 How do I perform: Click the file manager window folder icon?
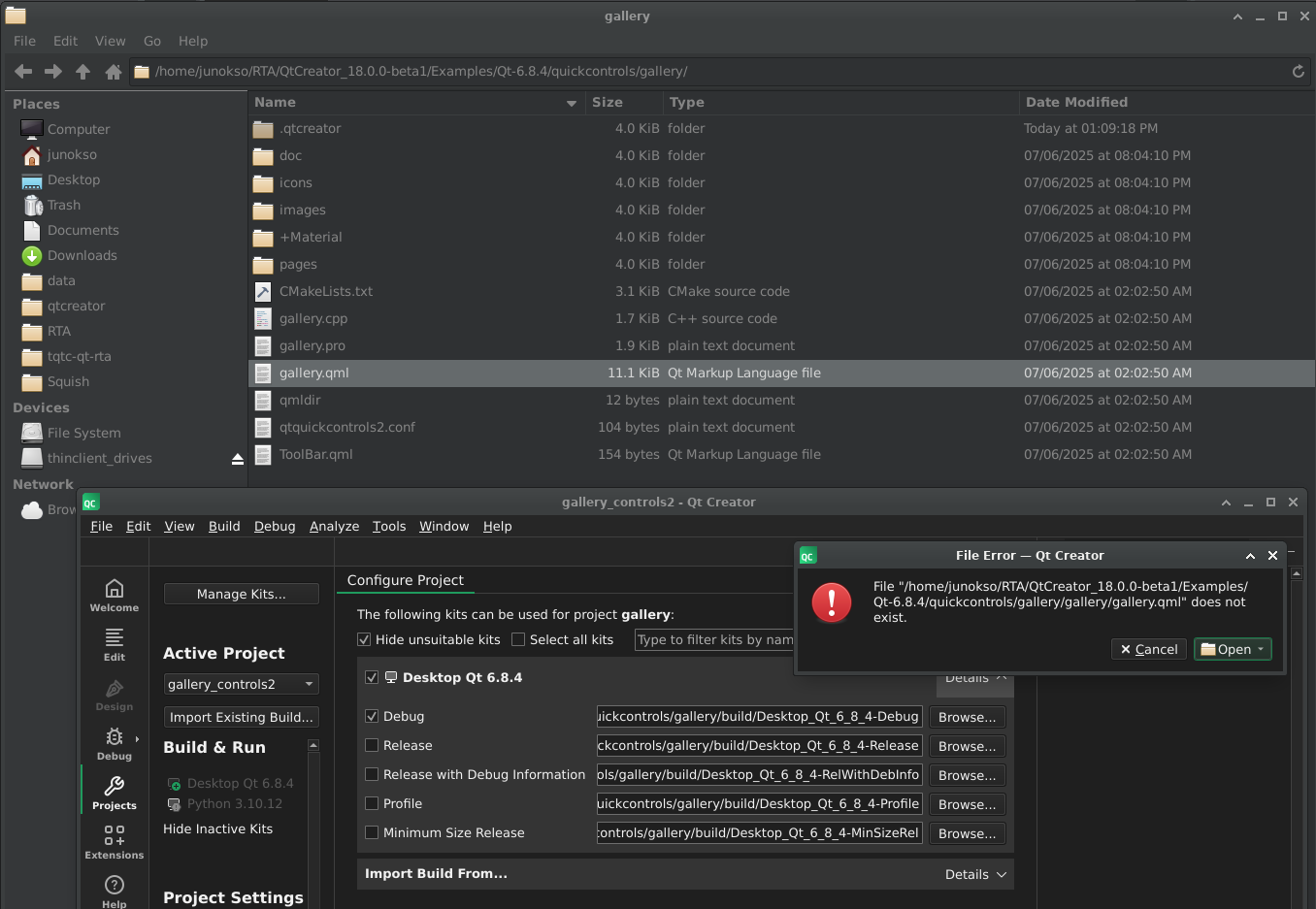point(15,16)
